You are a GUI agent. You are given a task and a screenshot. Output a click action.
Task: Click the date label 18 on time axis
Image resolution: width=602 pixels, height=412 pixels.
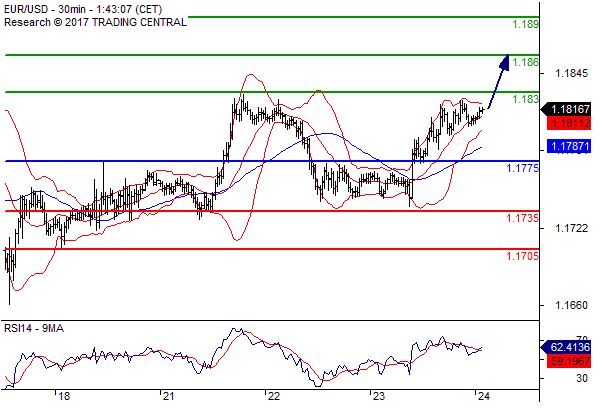(x=64, y=396)
